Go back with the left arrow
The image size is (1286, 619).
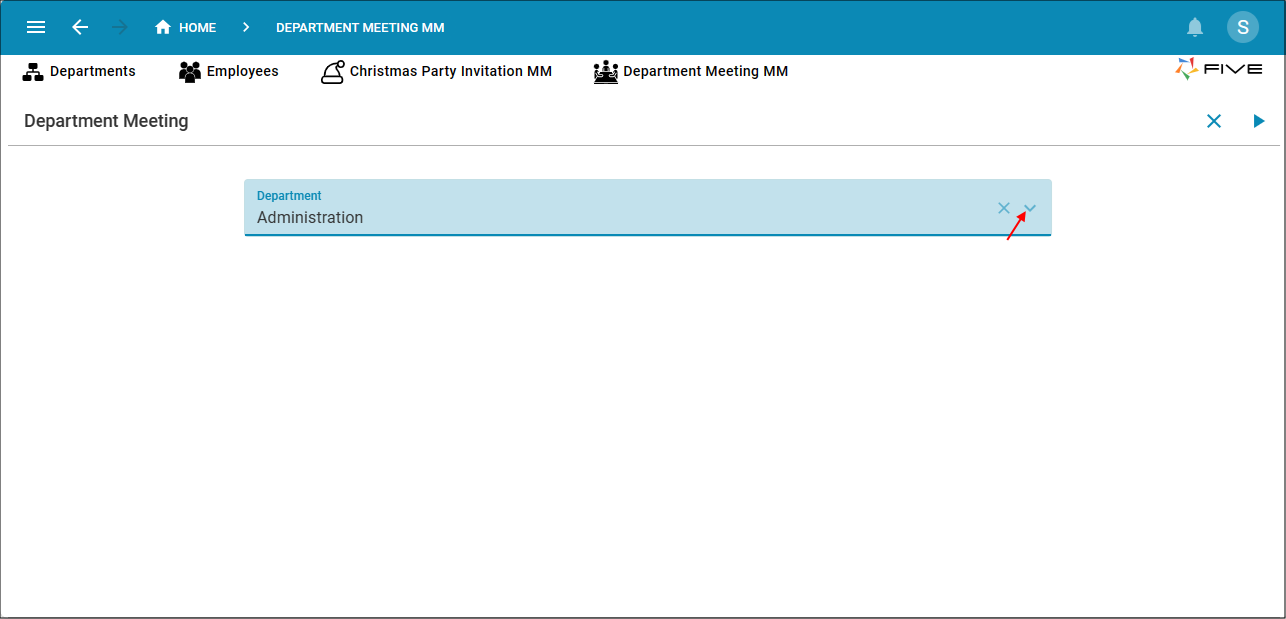[x=80, y=27]
